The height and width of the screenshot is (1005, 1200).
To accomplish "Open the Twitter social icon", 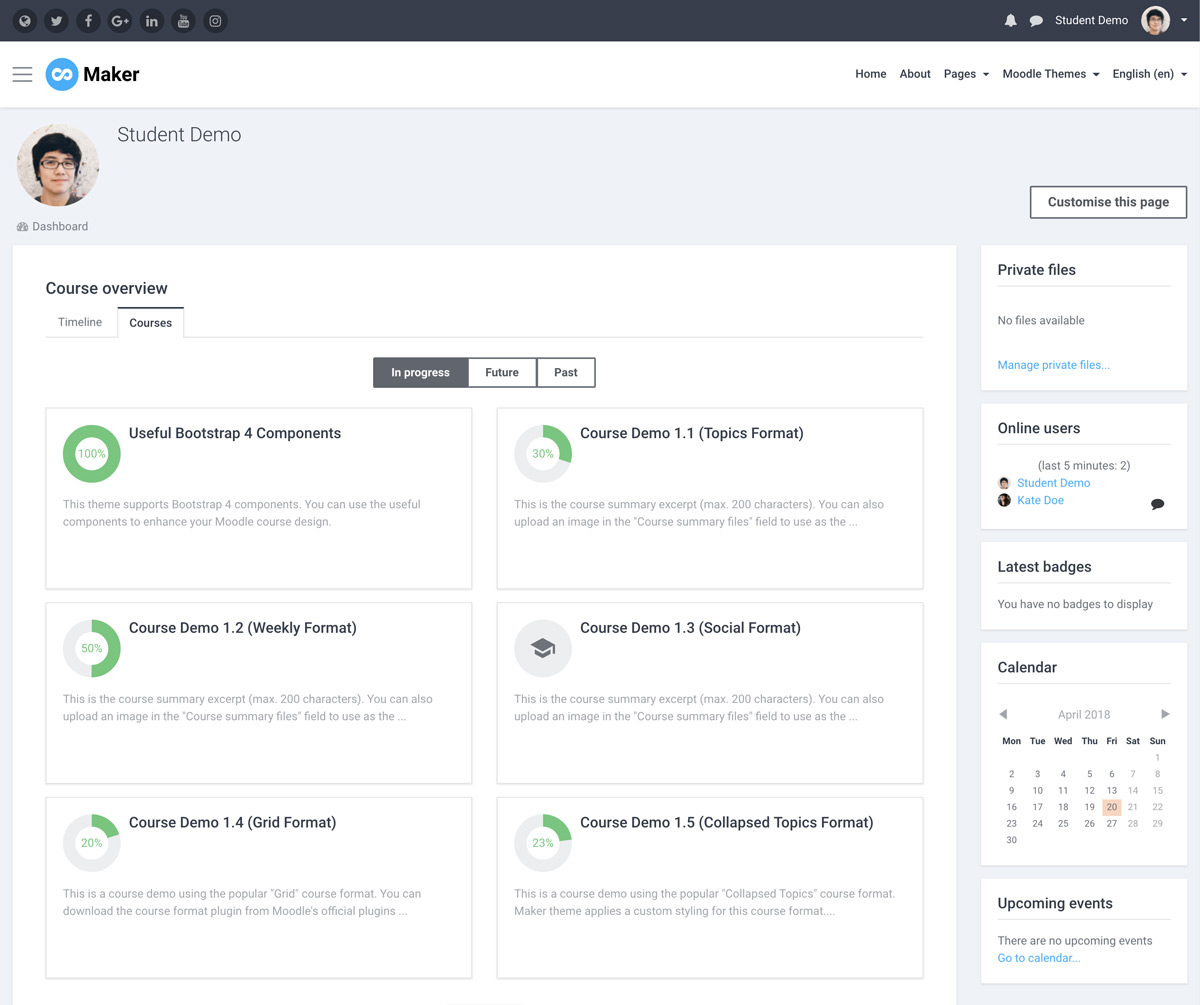I will tap(56, 20).
